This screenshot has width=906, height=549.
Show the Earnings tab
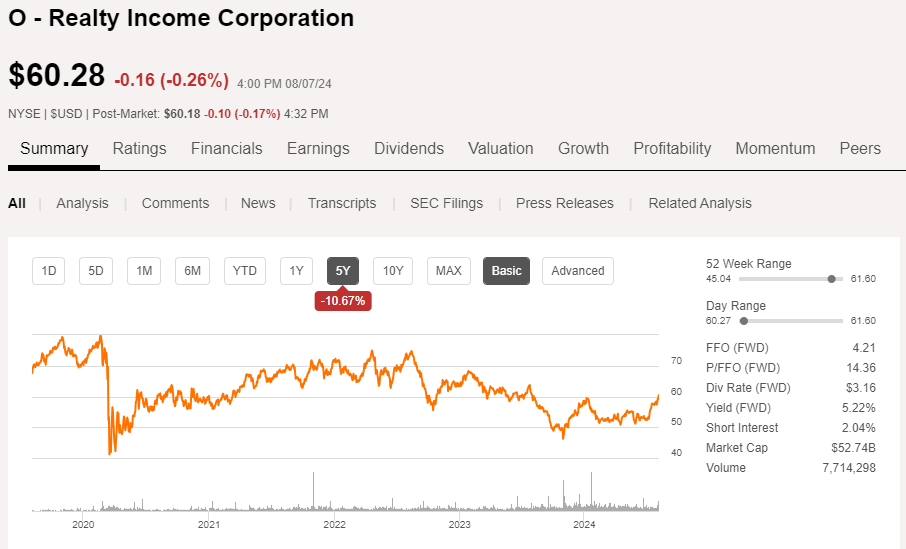click(x=318, y=148)
